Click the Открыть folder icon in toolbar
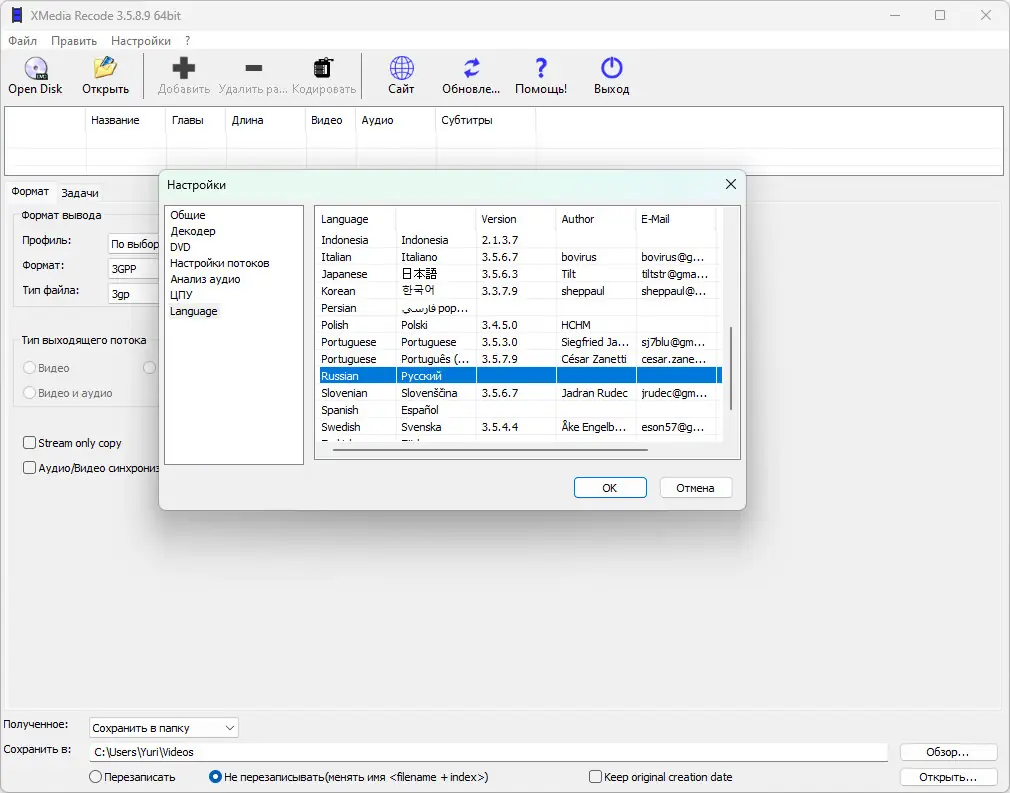The width and height of the screenshot is (1010, 793). click(x=105, y=68)
